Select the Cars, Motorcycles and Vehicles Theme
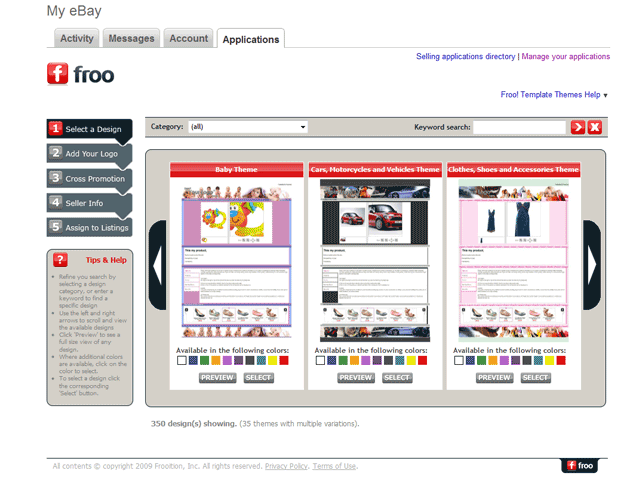This screenshot has height=480, width=640. click(x=397, y=377)
